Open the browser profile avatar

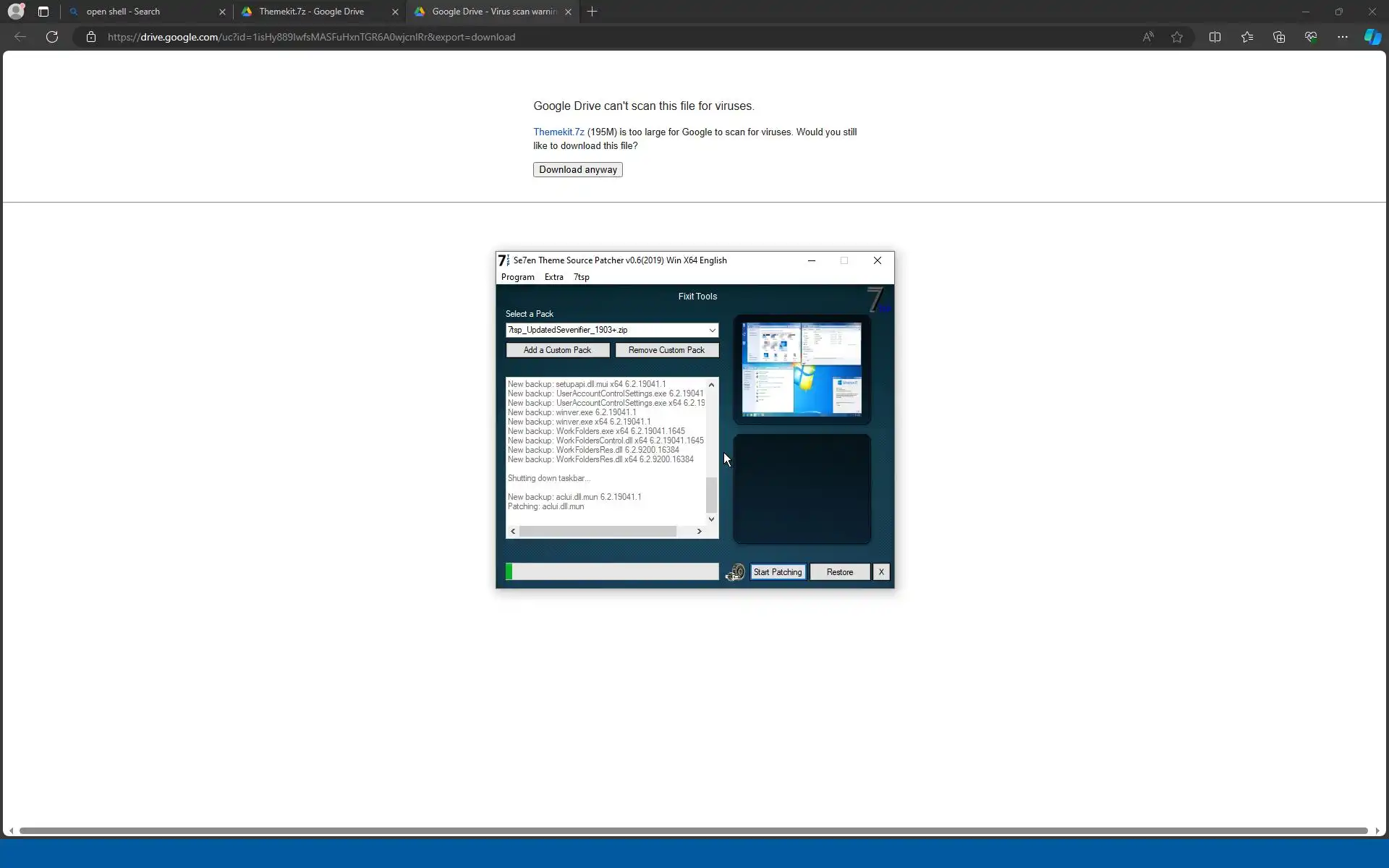(16, 12)
